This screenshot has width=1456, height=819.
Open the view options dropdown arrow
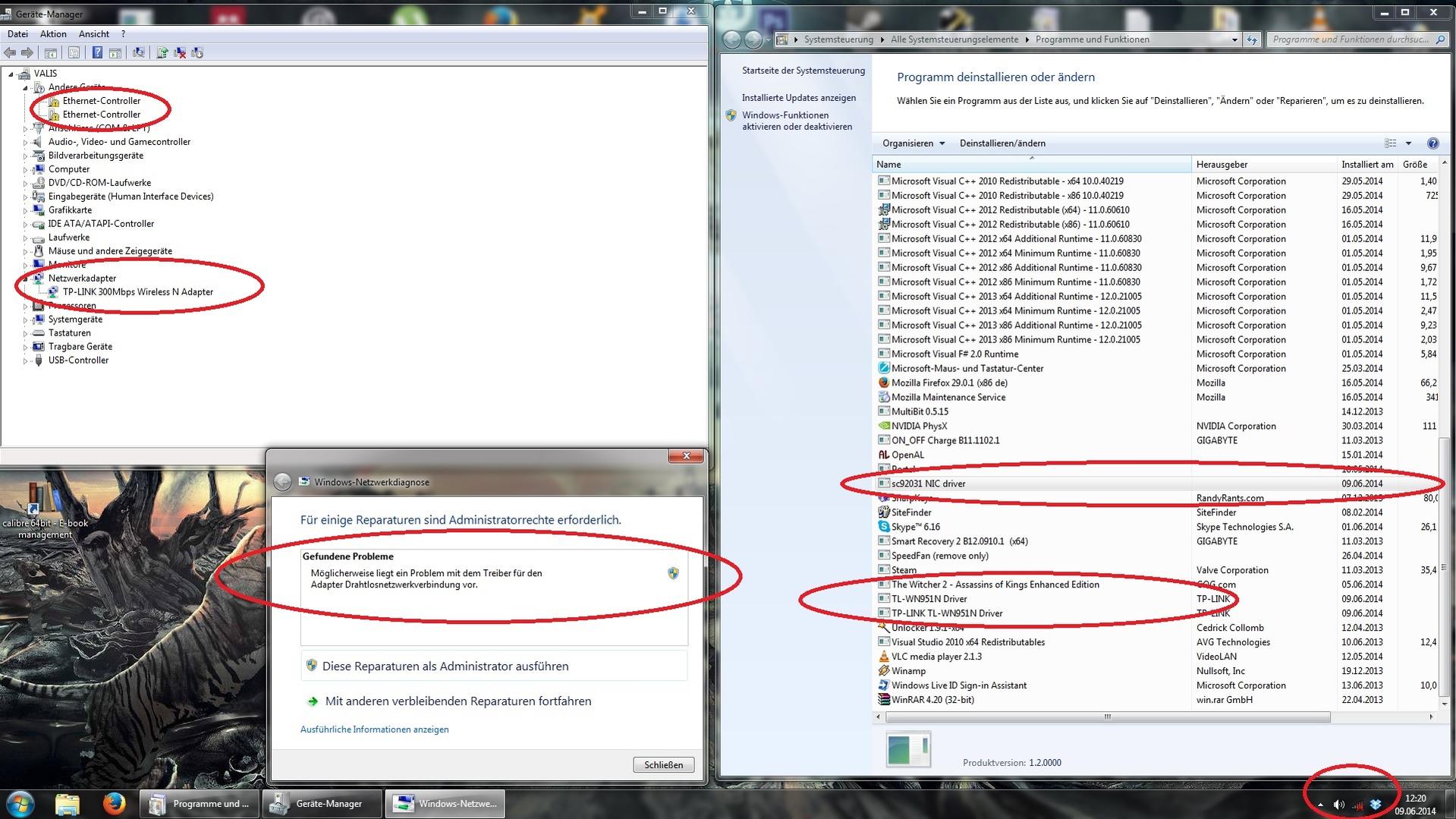1408,143
